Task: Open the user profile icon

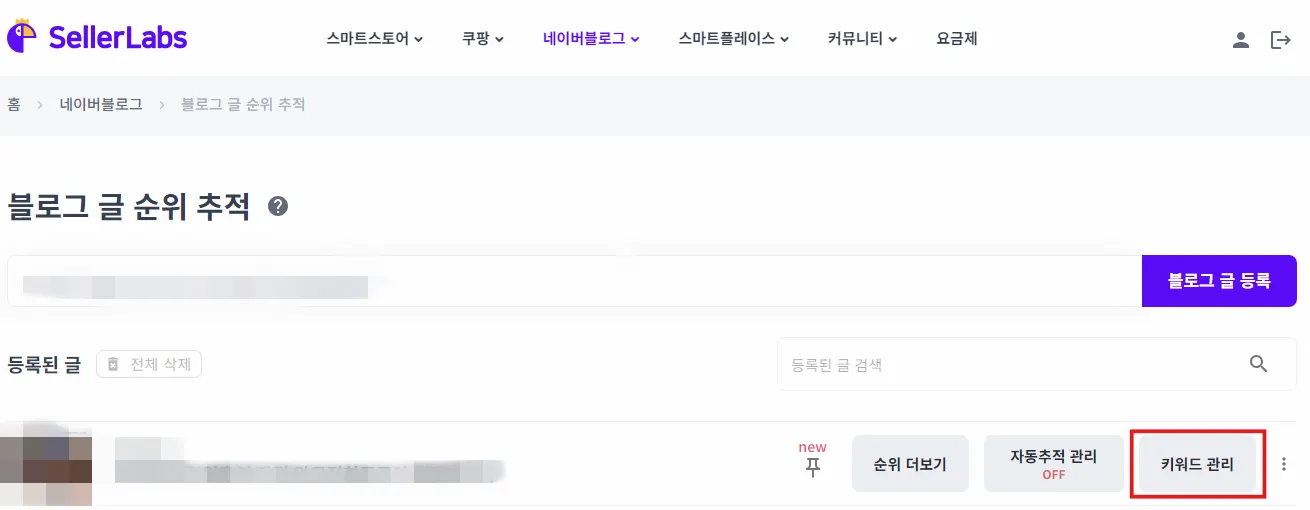Action: (x=1240, y=40)
